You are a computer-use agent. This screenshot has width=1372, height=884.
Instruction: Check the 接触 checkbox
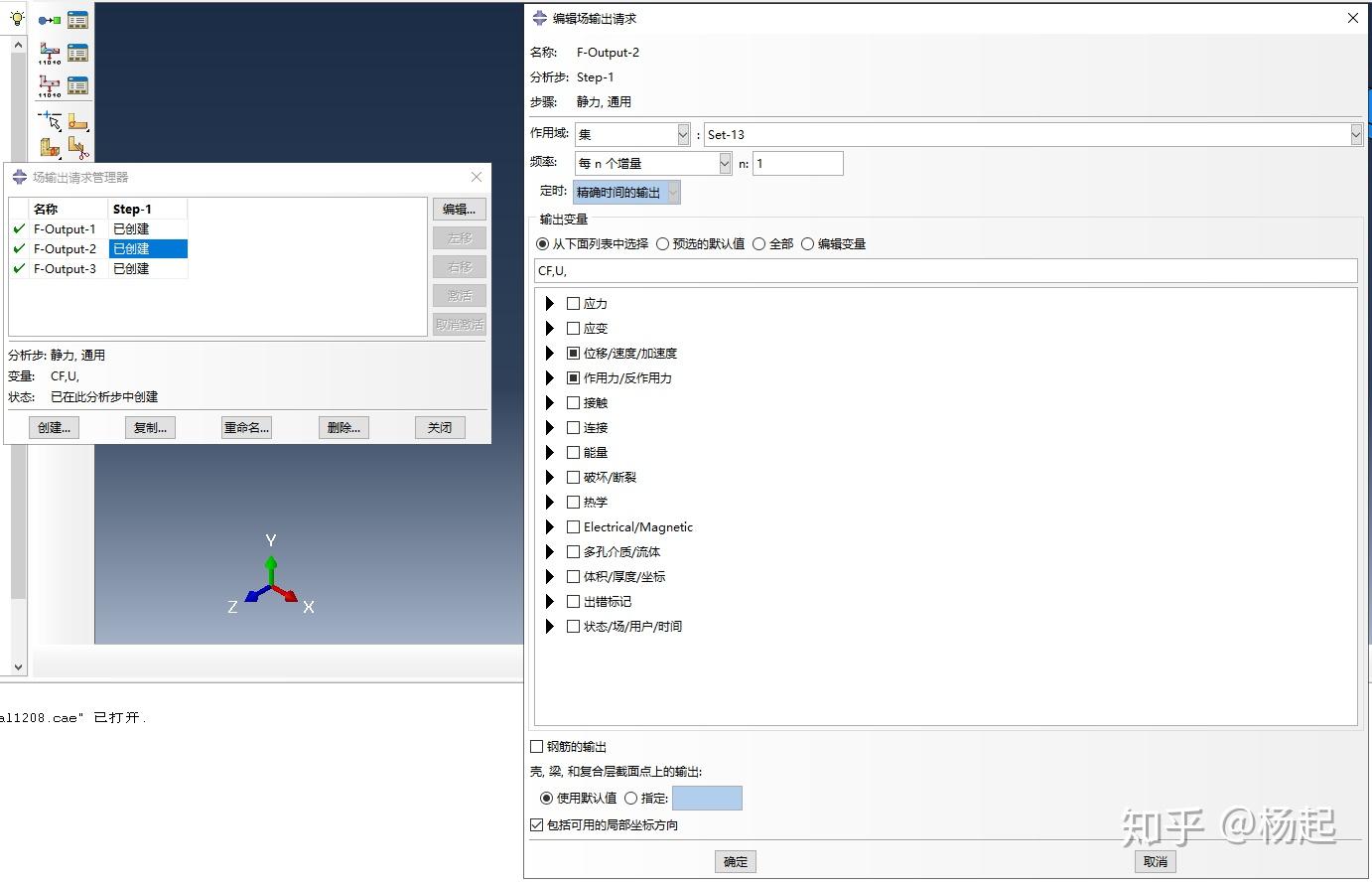[573, 402]
